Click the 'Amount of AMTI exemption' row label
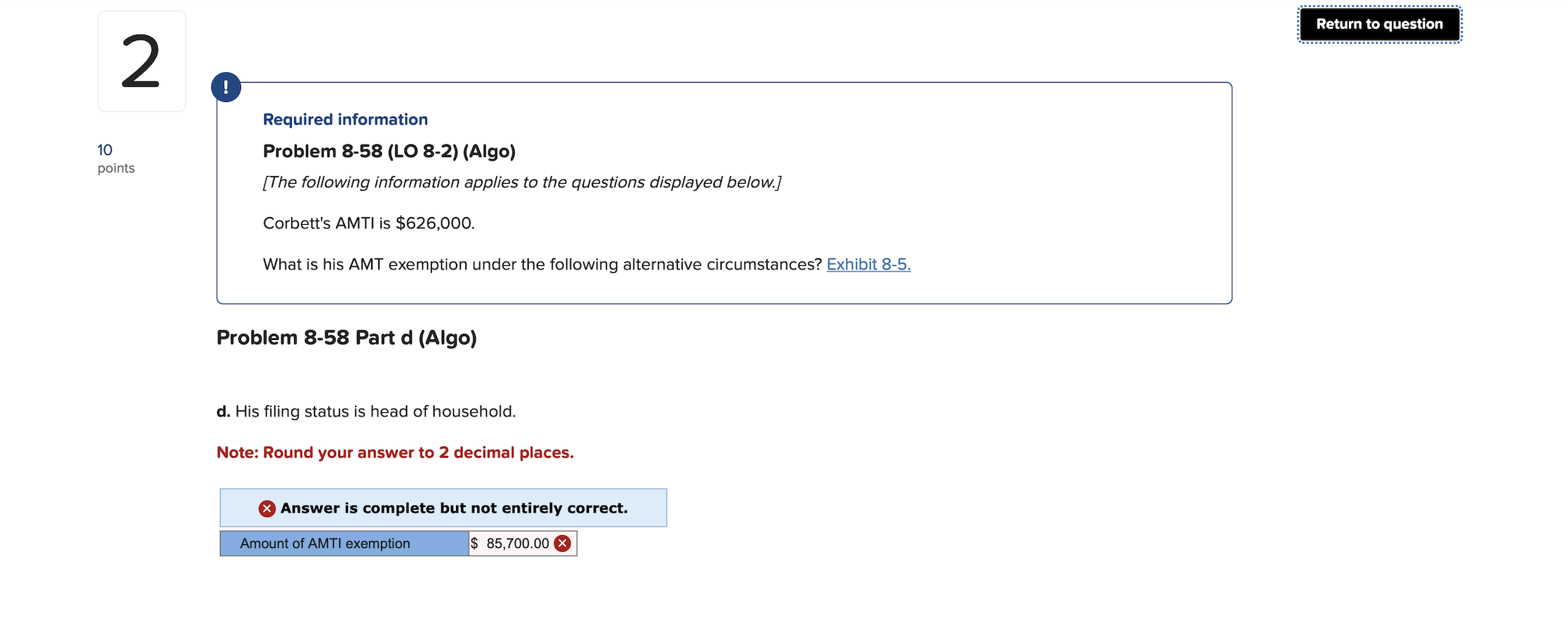 (x=325, y=543)
